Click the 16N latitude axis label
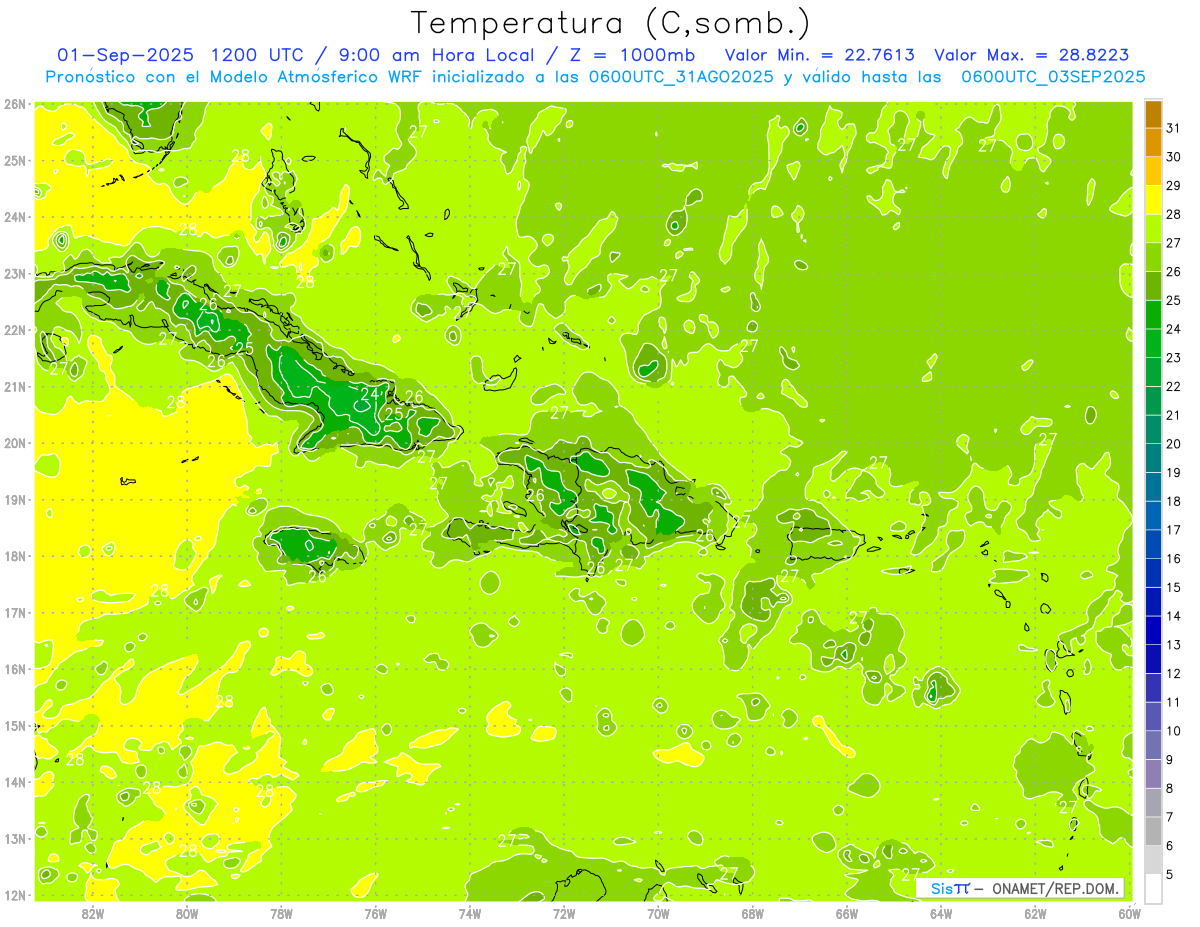 pos(15,669)
